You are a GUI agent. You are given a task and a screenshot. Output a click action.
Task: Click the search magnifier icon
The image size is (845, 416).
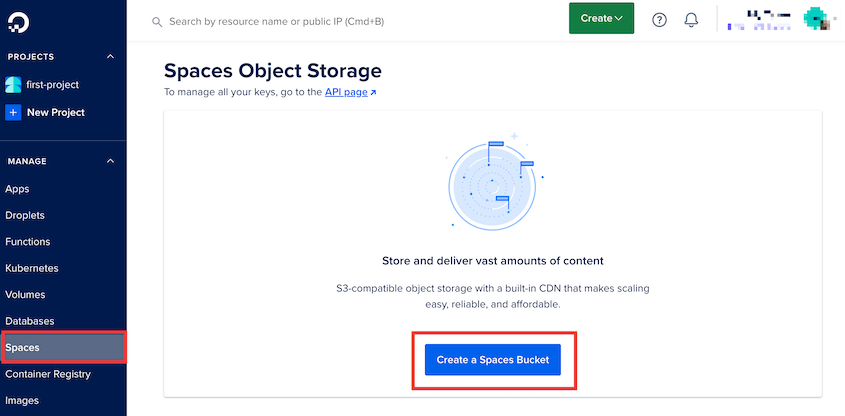point(157,22)
